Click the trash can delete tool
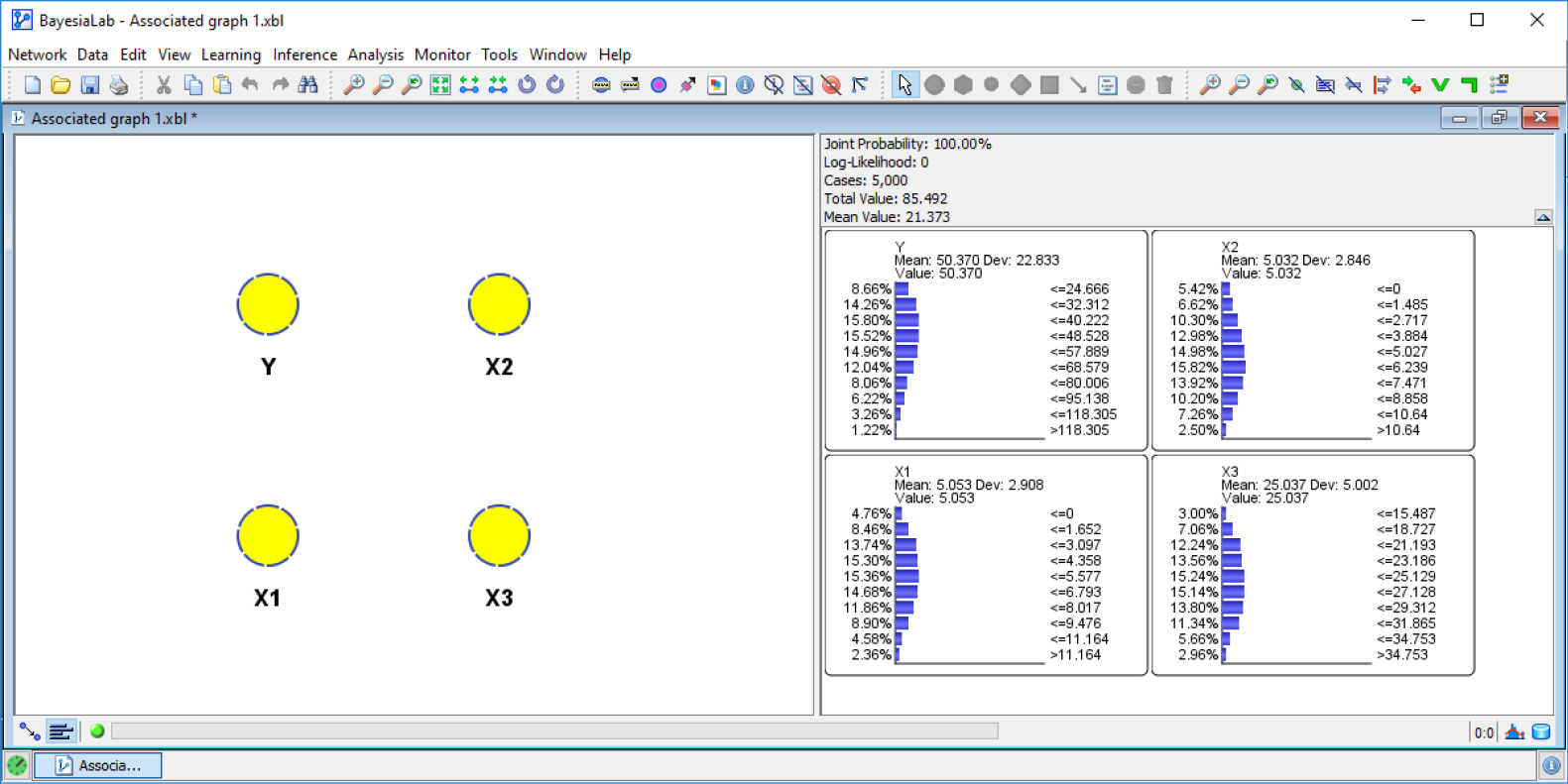 tap(1164, 85)
